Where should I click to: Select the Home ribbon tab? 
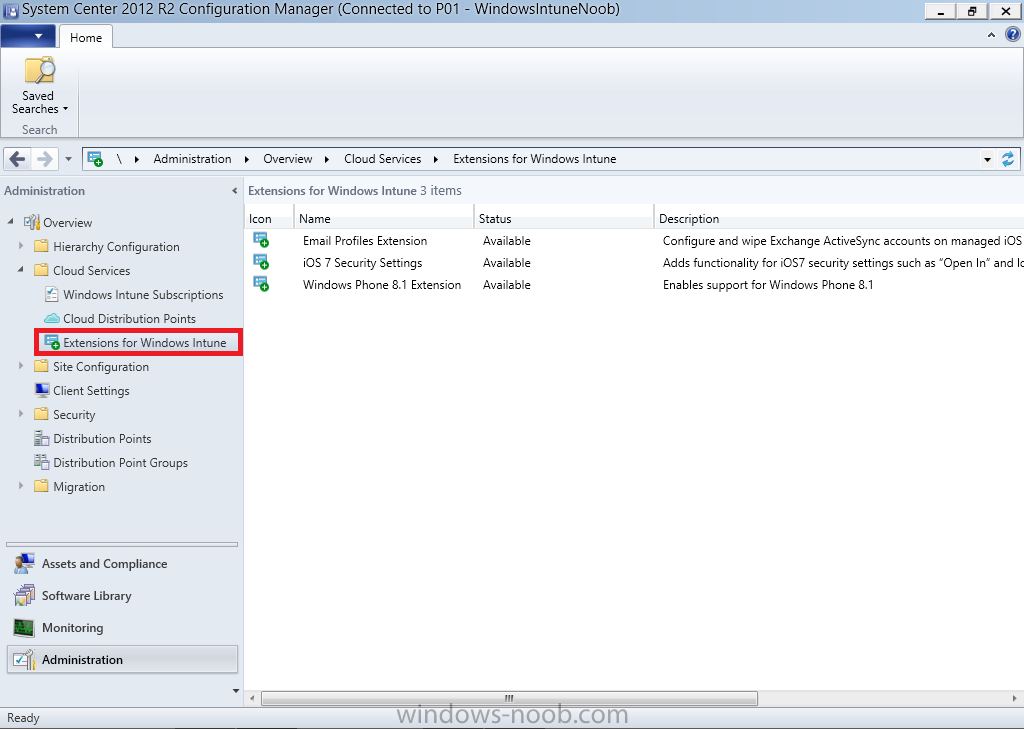(86, 37)
